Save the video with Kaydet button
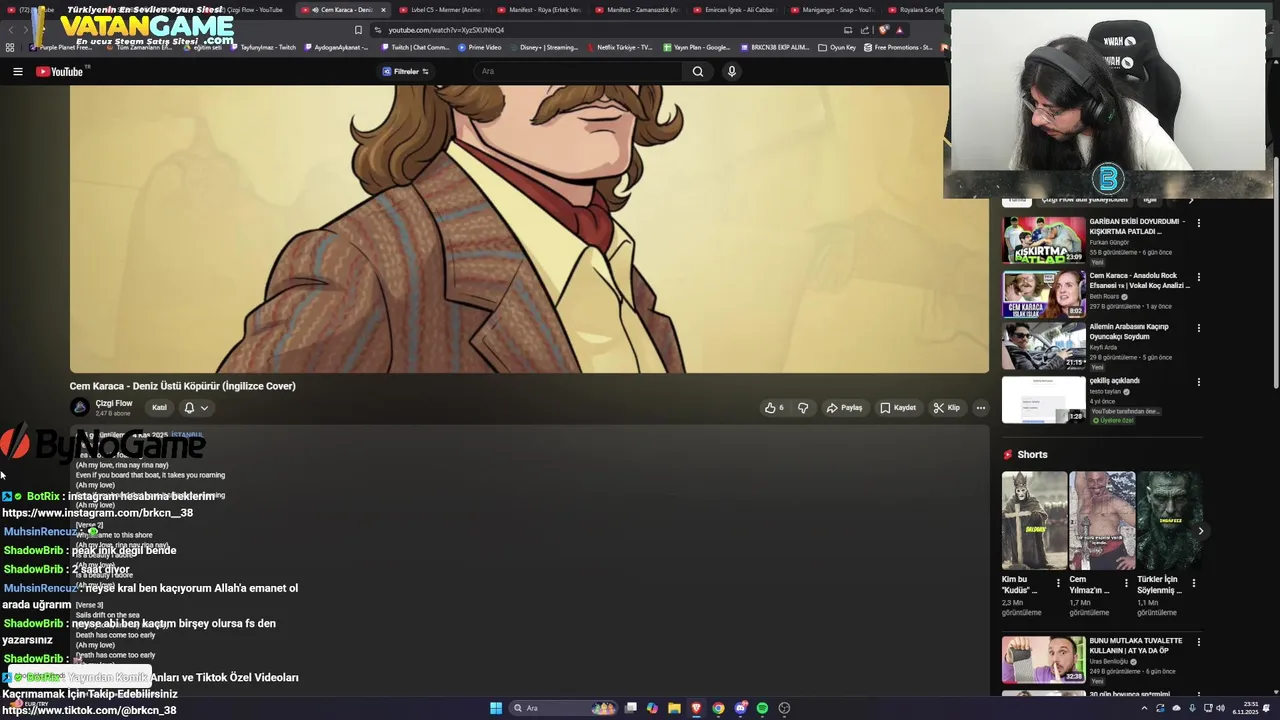The width and height of the screenshot is (1280, 720). (898, 407)
